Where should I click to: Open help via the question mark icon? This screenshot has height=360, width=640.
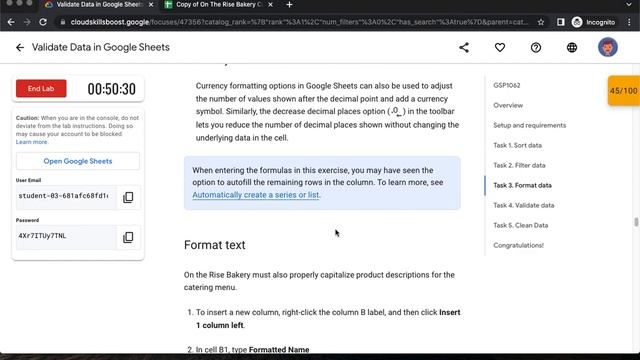pyautogui.click(x=536, y=47)
